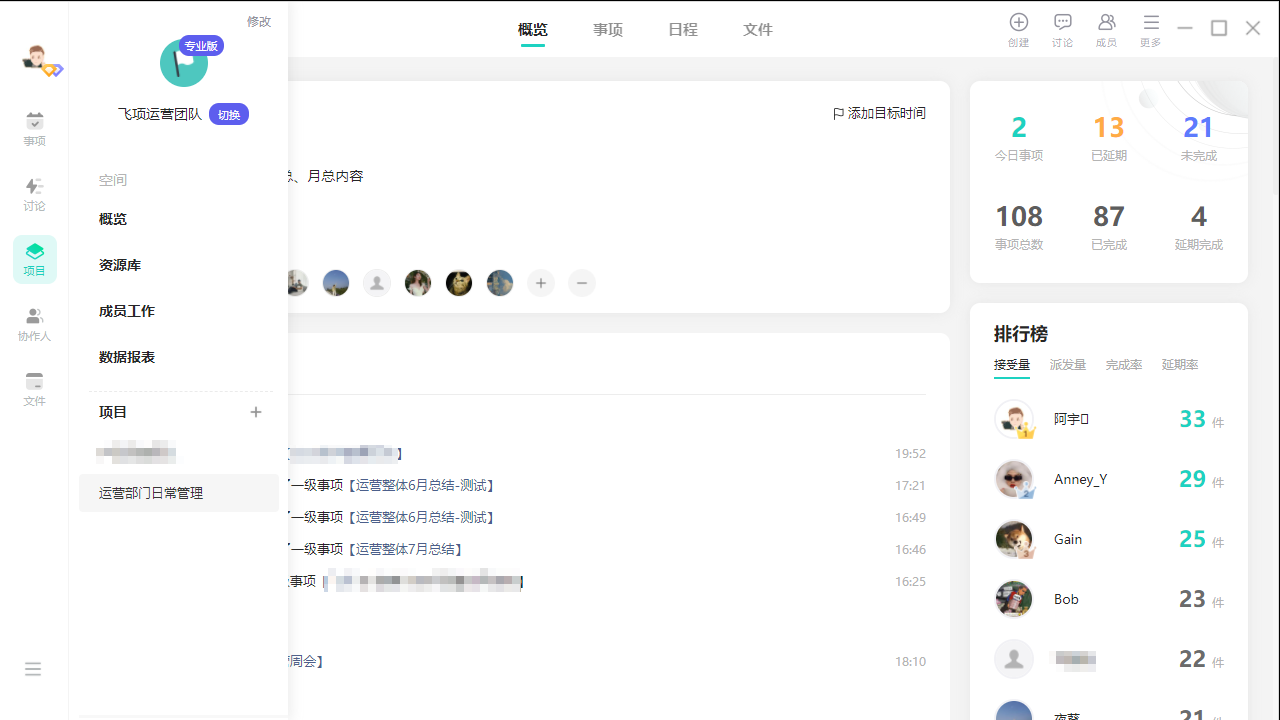
Task: Click the hamburger icon at sidebar bottom
Action: tap(33, 669)
